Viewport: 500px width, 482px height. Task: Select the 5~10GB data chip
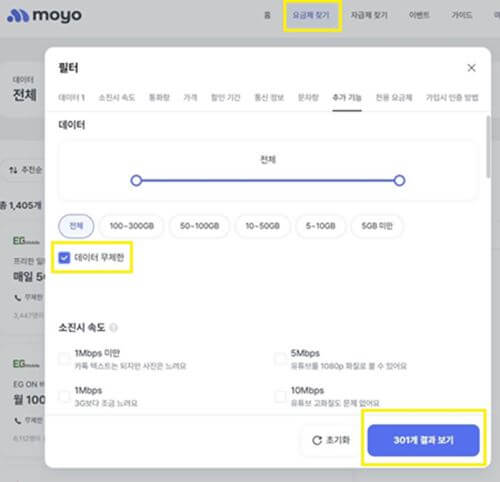click(x=320, y=226)
